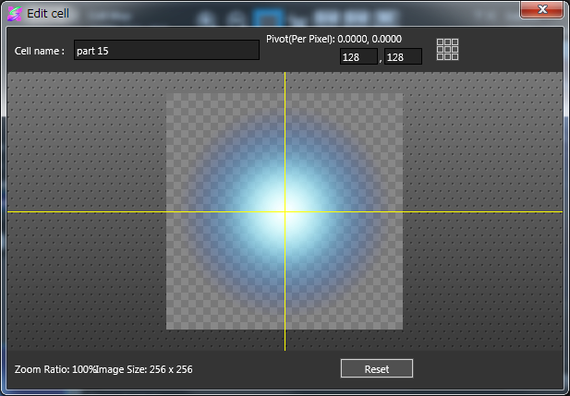Open the pivot preset grid icon
Screen dimensions: 570x396
[447, 49]
